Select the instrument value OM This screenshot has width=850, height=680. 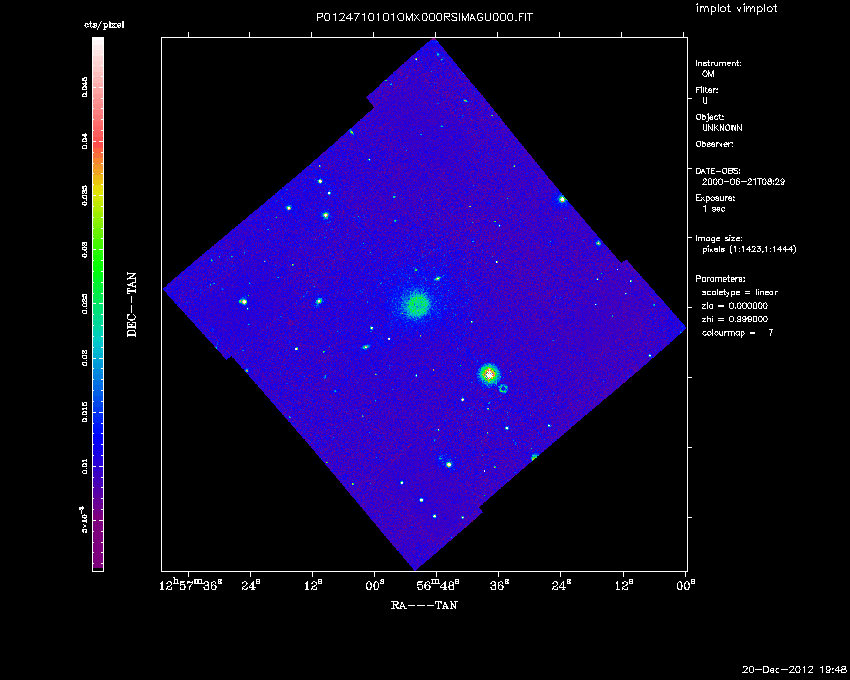coord(708,74)
